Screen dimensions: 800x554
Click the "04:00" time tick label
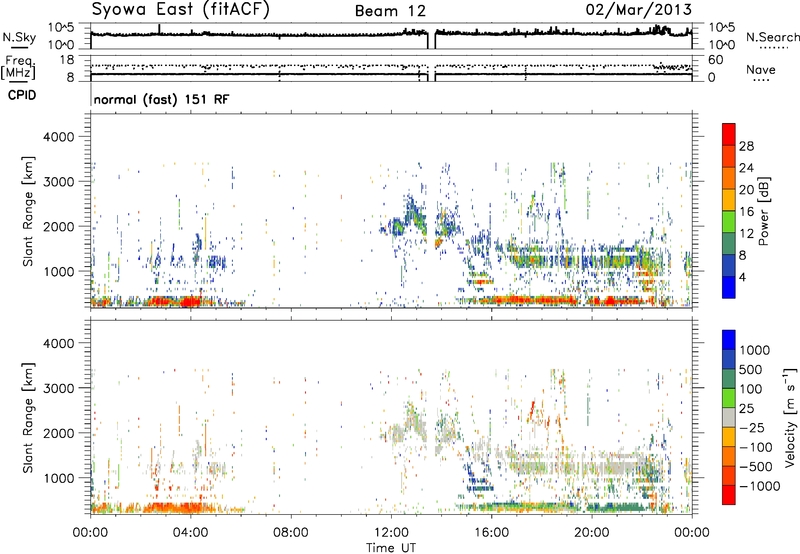(x=190, y=533)
